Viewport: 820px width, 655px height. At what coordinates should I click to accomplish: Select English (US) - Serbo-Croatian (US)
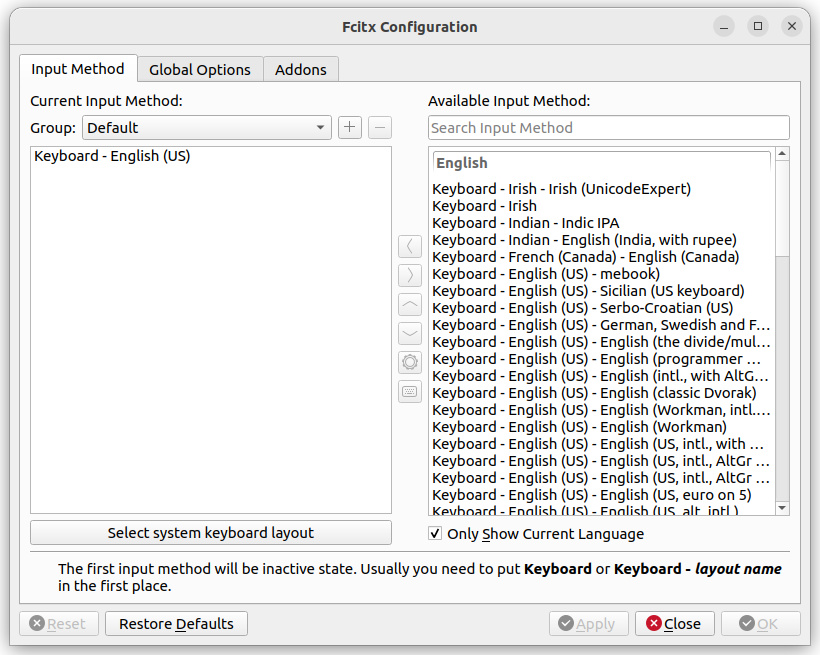click(602, 308)
